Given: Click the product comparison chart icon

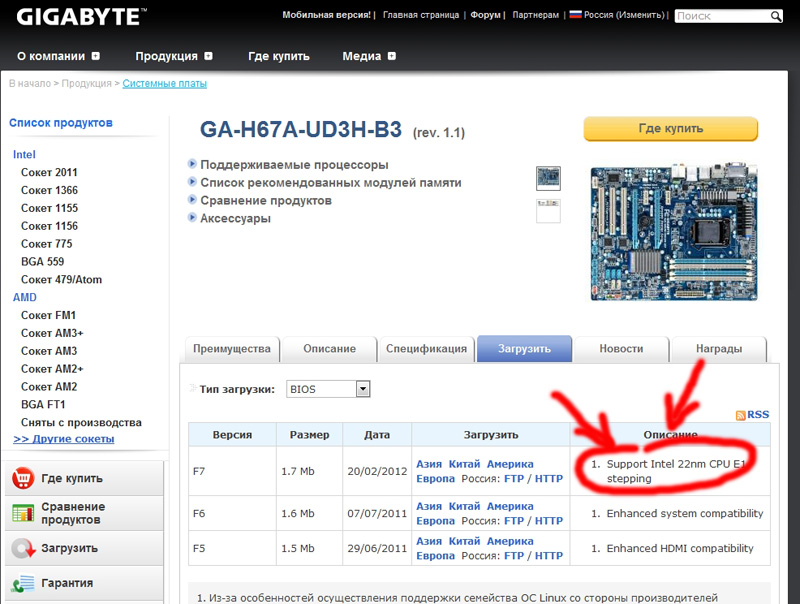Looking at the screenshot, I should tap(23, 513).
